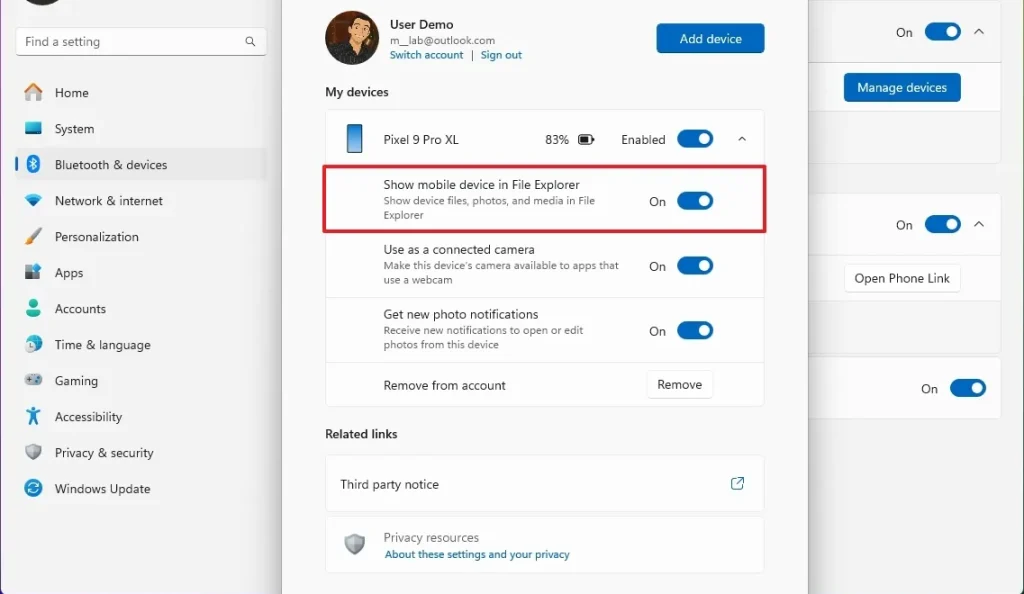
Task: Collapse the Pixel 9 Pro XL device section
Action: click(742, 138)
